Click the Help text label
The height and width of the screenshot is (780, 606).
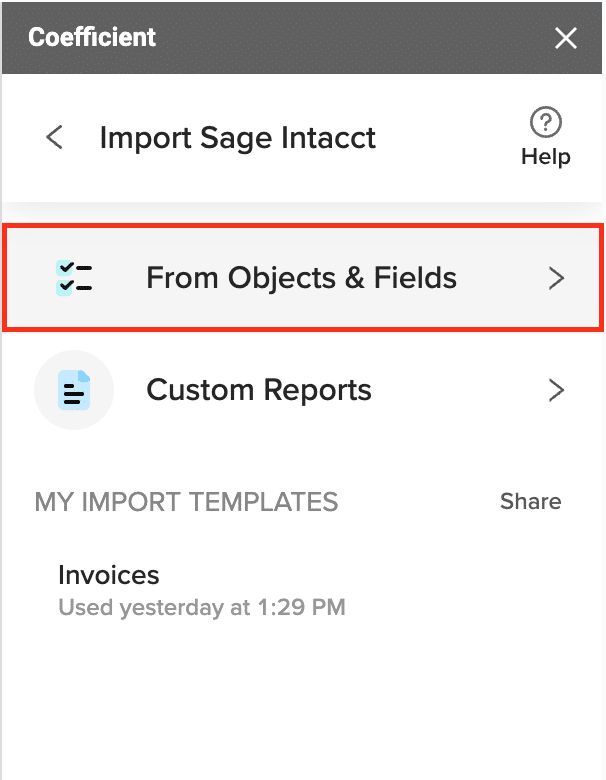click(545, 157)
